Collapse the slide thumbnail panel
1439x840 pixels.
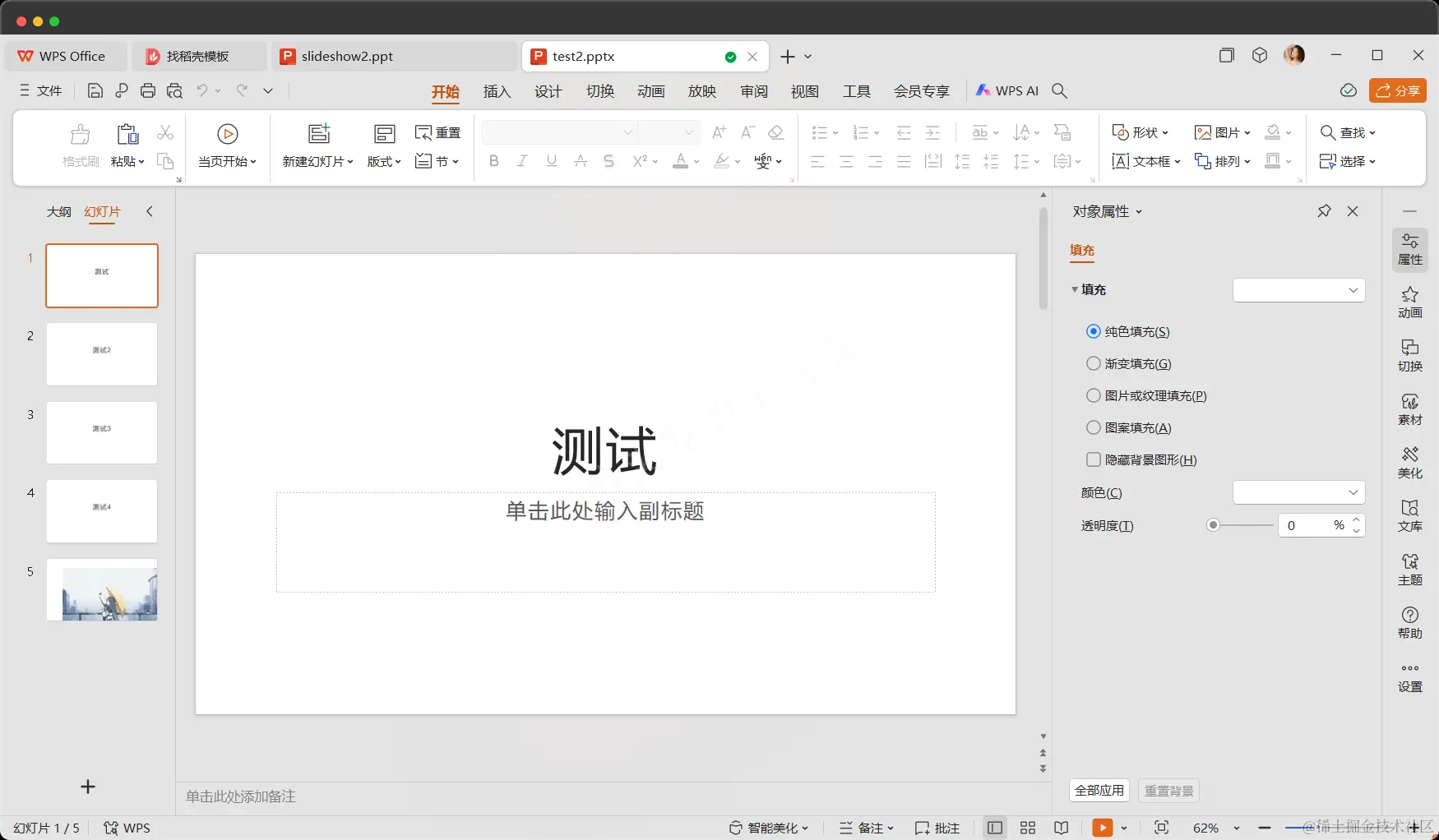150,211
